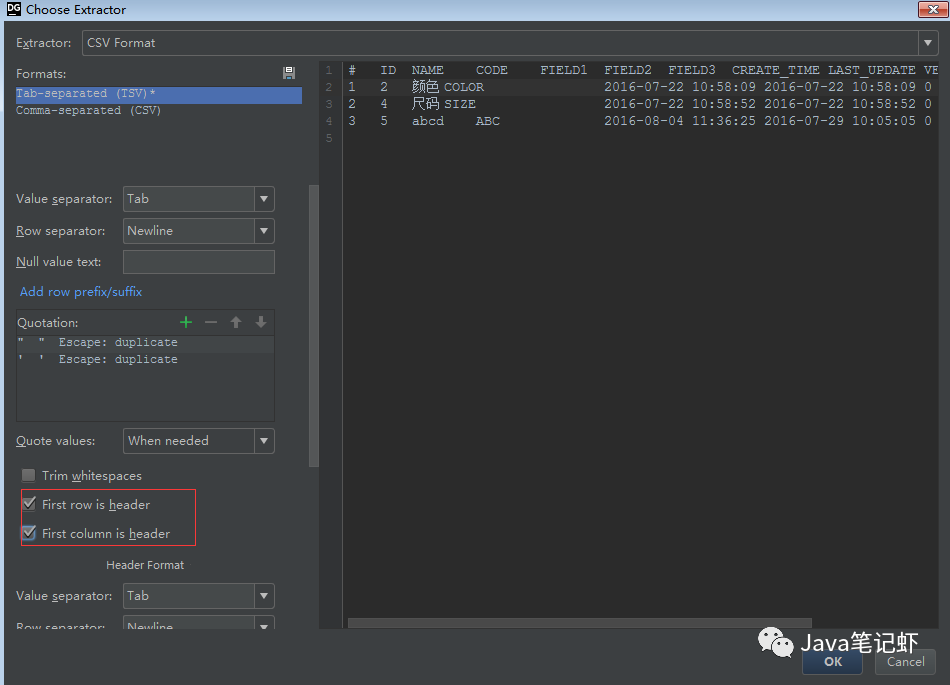
Task: Remove the quotation with the minus icon
Action: point(211,322)
